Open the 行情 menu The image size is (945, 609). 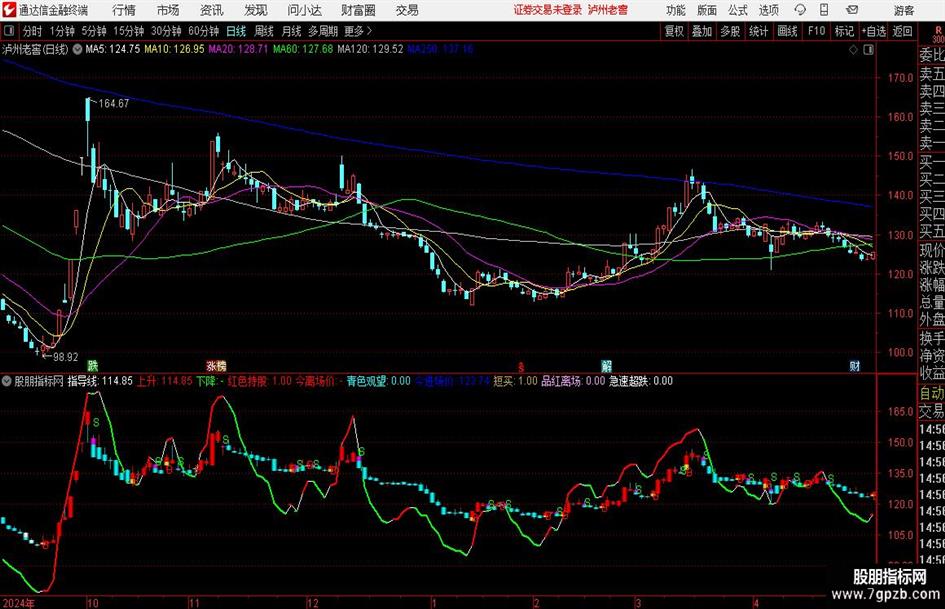click(x=124, y=10)
